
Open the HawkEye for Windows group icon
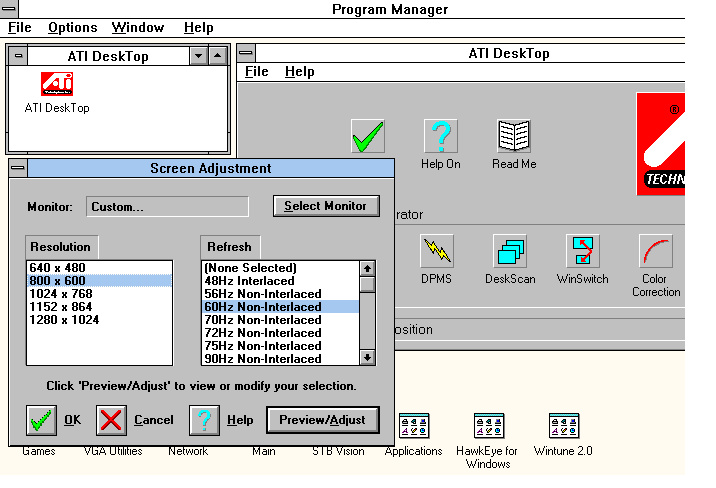click(489, 425)
